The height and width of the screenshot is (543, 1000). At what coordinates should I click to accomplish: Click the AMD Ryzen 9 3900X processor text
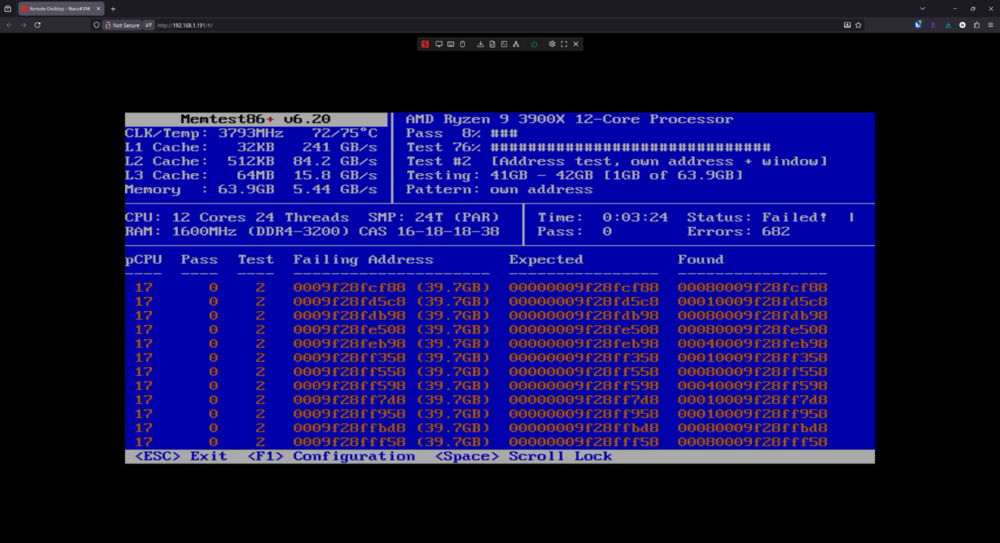(570, 119)
